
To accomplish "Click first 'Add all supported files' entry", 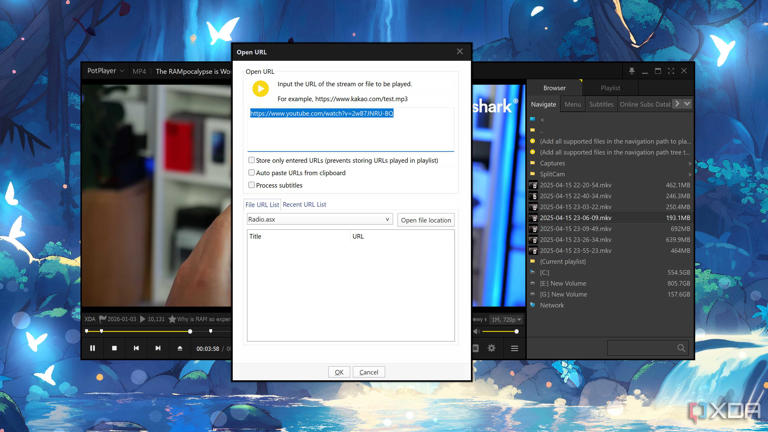I will pyautogui.click(x=610, y=141).
